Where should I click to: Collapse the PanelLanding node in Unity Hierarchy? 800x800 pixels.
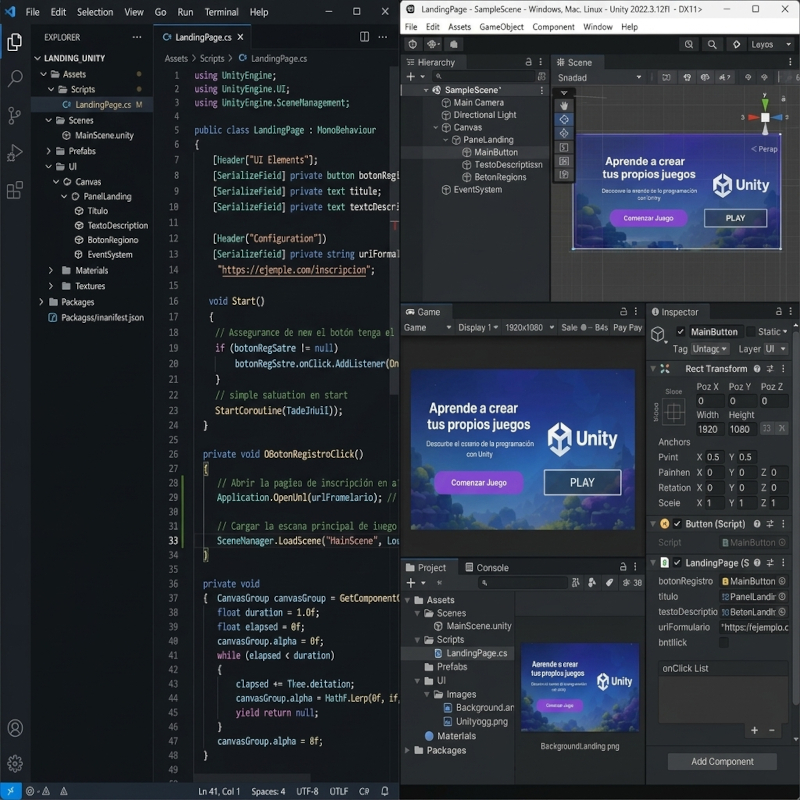tap(445, 139)
